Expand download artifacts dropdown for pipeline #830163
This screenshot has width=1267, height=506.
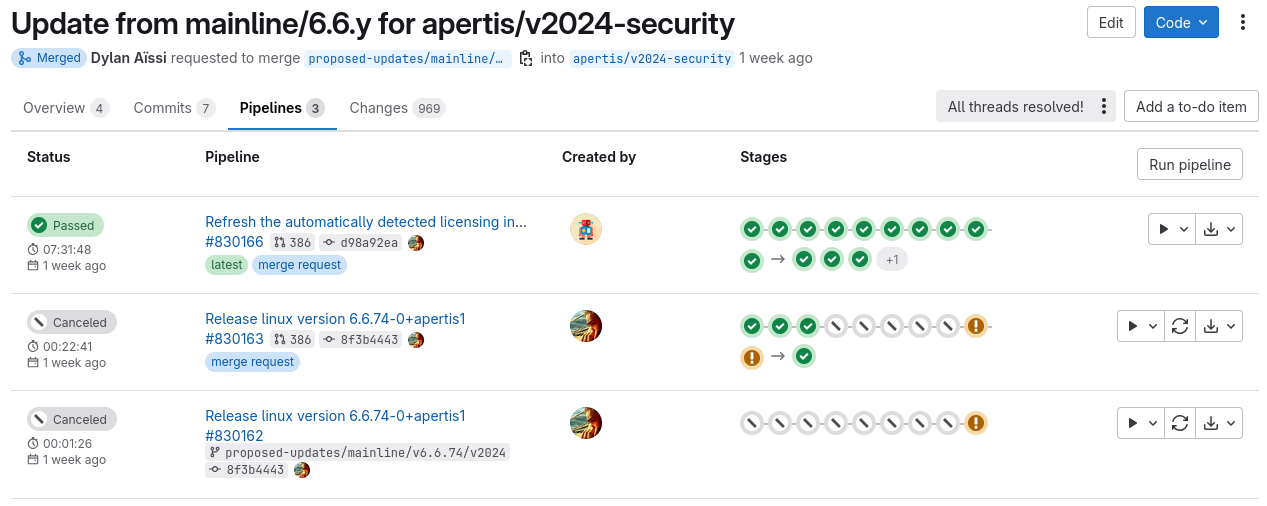1219,326
